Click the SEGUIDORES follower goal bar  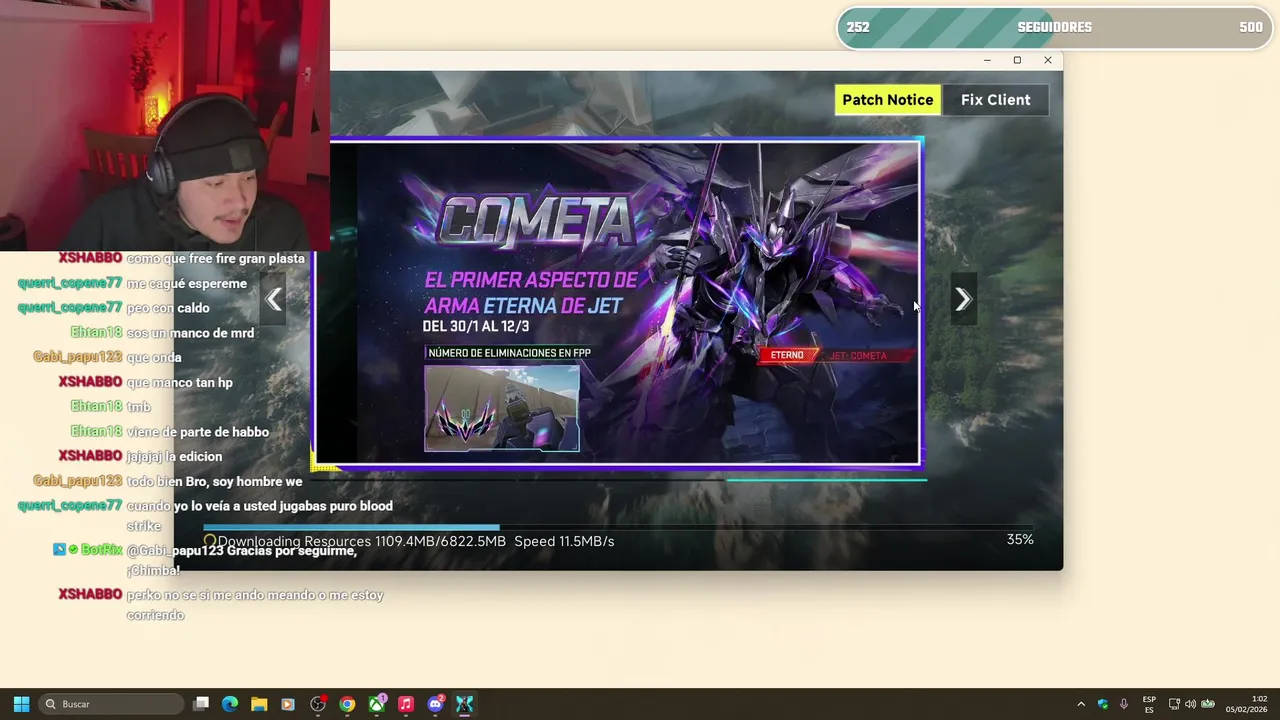[x=1054, y=27]
